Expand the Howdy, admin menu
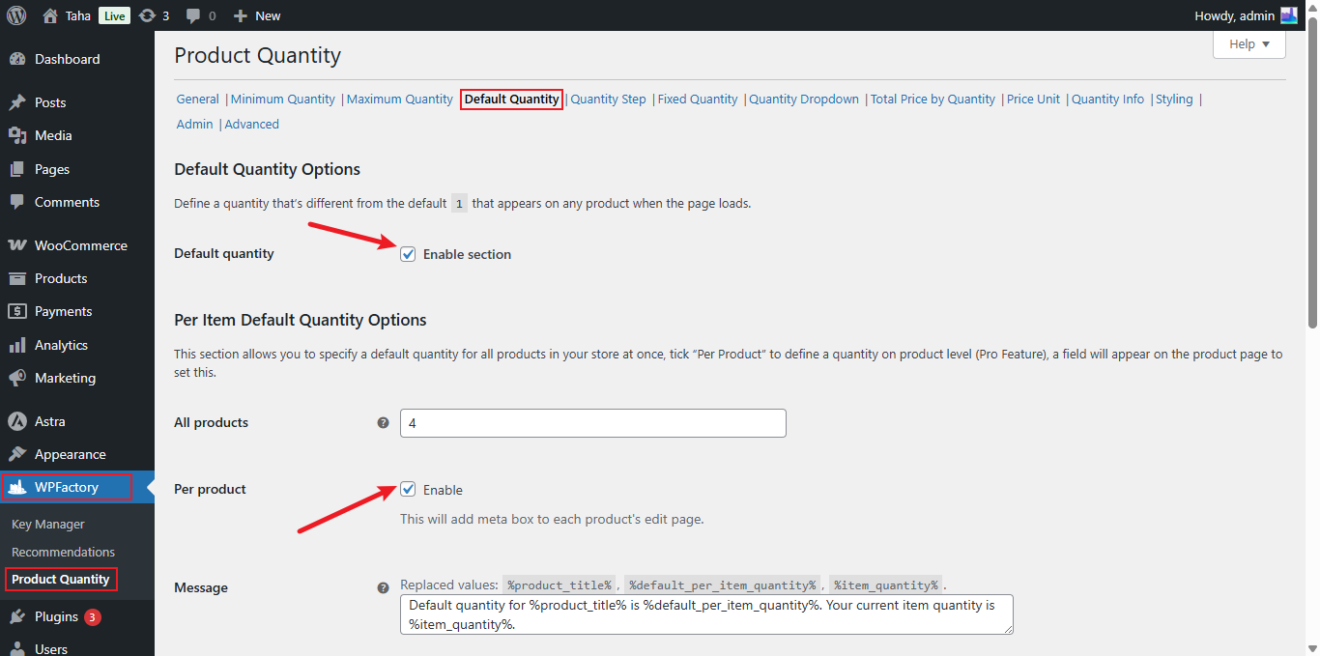The height and width of the screenshot is (656, 1320). click(1237, 15)
